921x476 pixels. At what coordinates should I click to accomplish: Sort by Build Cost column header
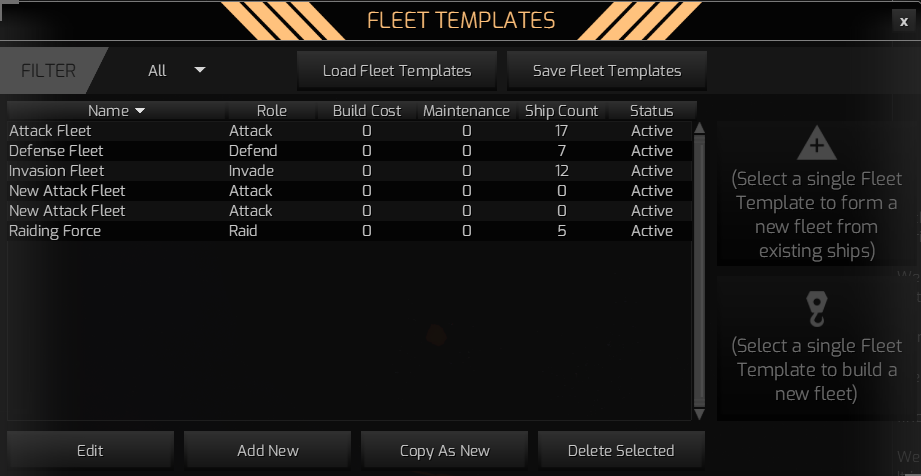tap(367, 111)
